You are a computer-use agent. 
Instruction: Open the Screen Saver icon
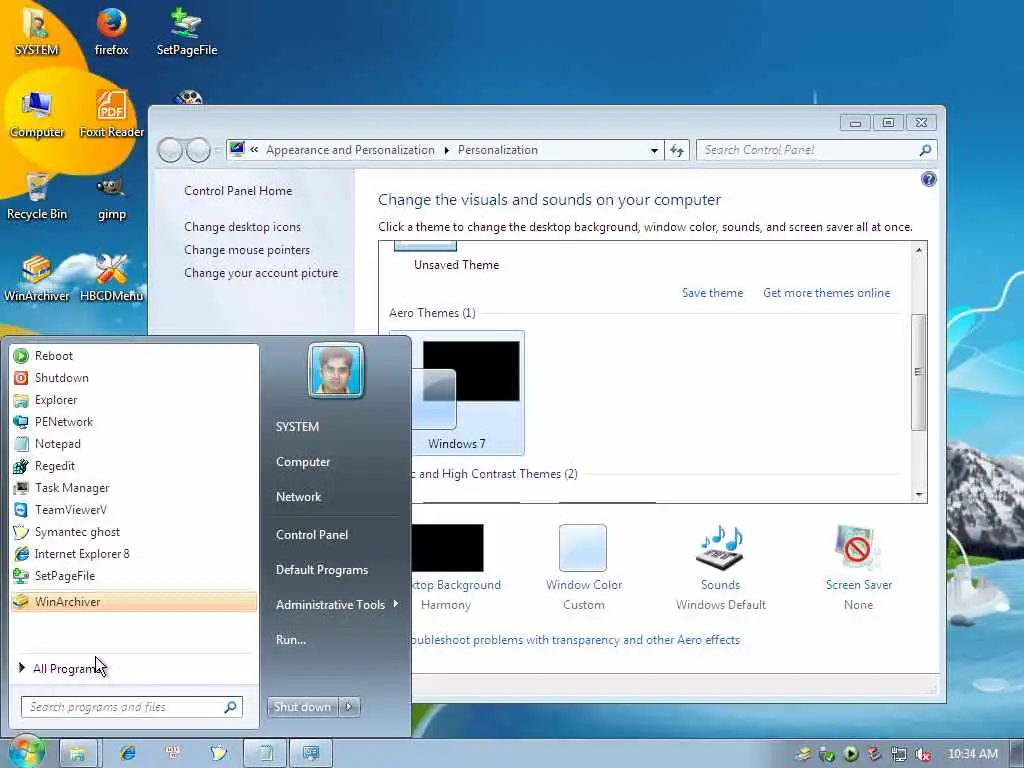(x=857, y=547)
